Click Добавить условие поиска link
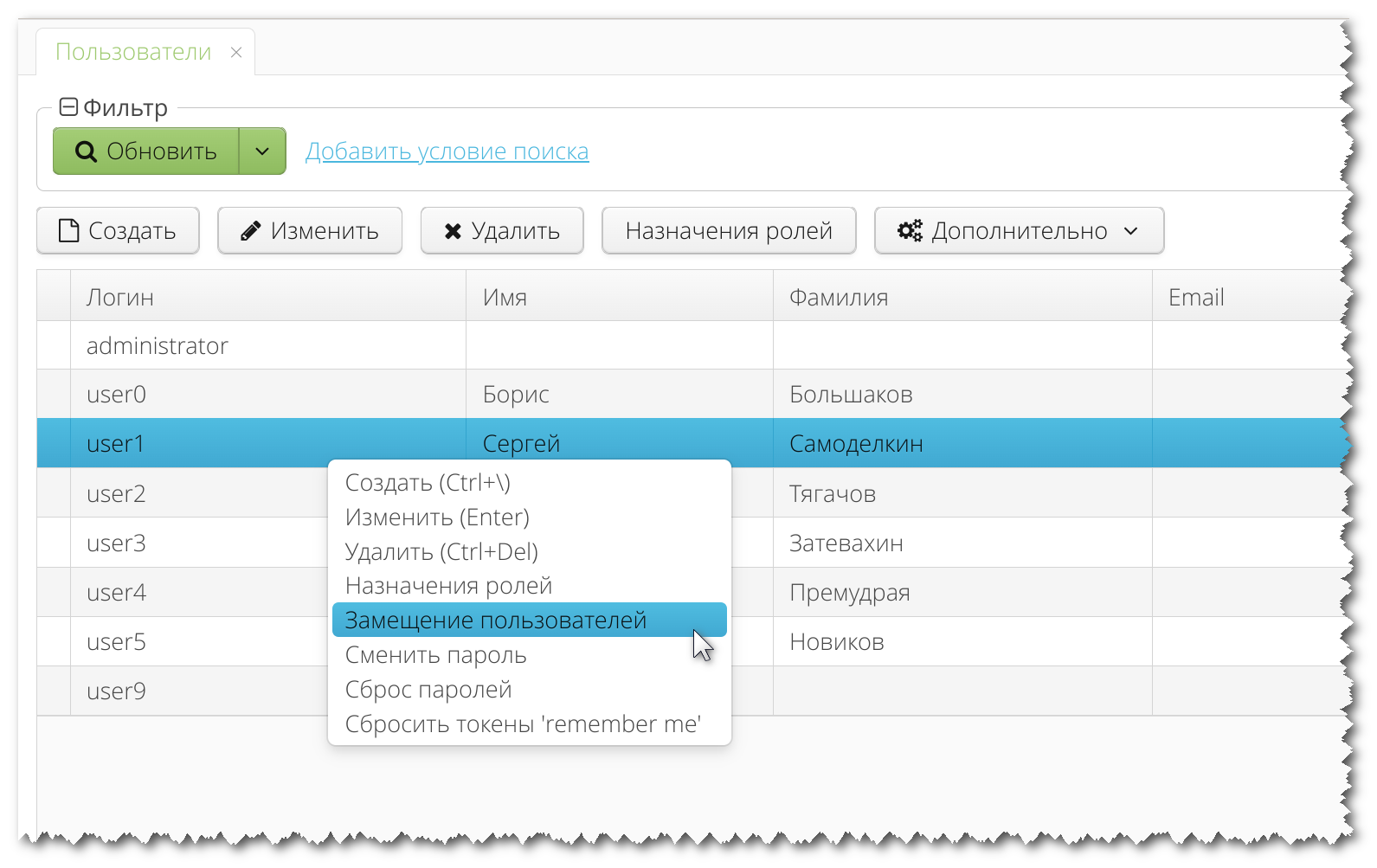1377x868 pixels. (x=447, y=151)
